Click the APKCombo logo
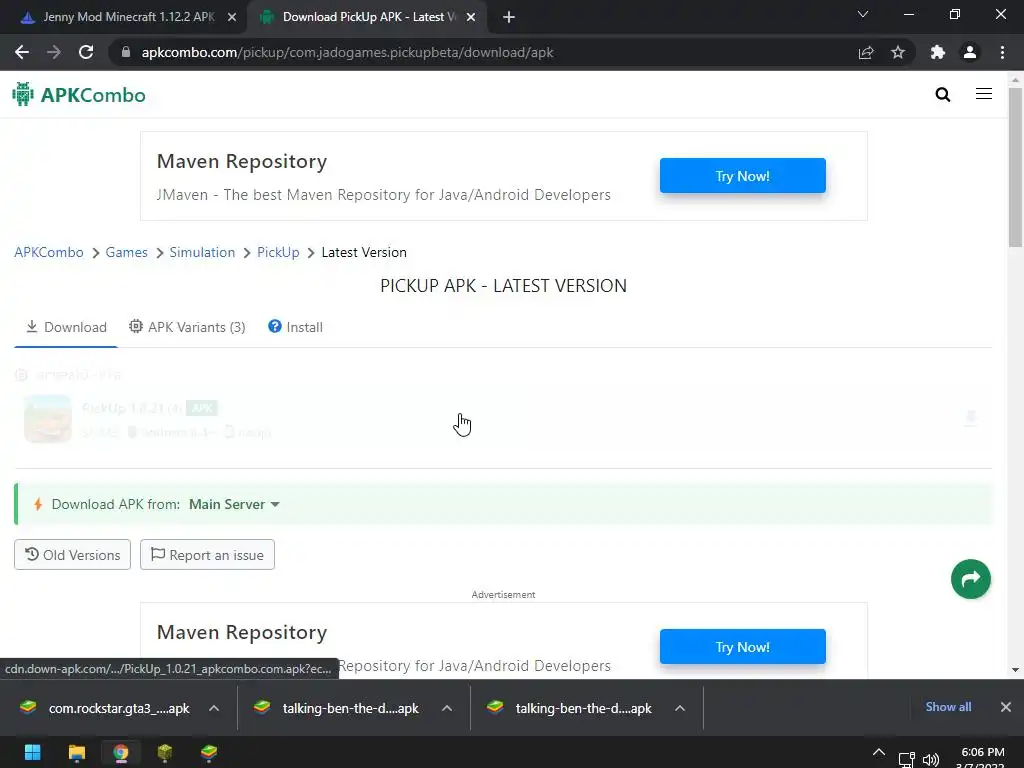The height and width of the screenshot is (768, 1024). pyautogui.click(x=79, y=95)
